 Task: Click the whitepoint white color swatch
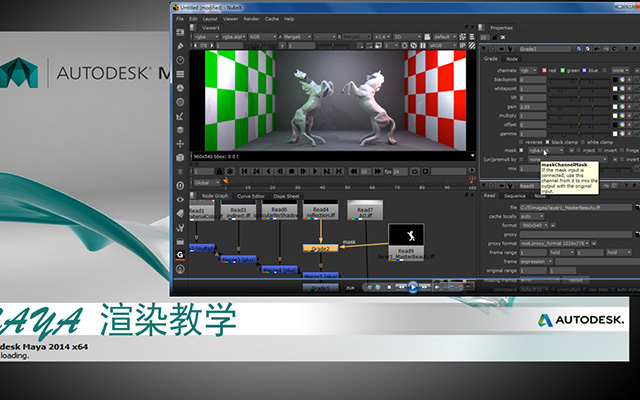(615, 89)
